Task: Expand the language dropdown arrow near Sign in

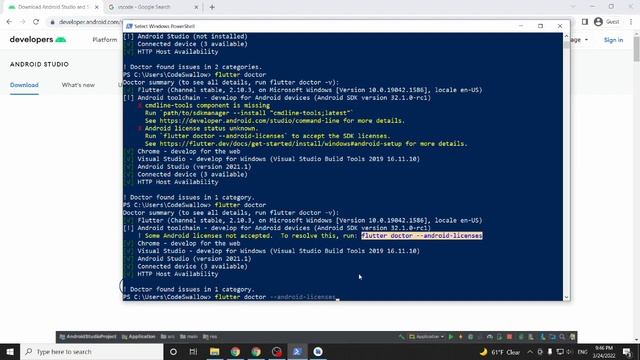Action: pos(586,40)
